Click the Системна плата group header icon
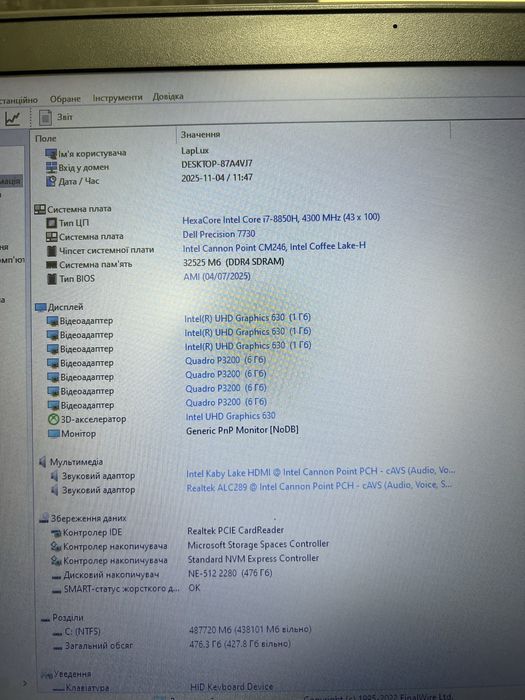This screenshot has width=525, height=700. (40, 209)
